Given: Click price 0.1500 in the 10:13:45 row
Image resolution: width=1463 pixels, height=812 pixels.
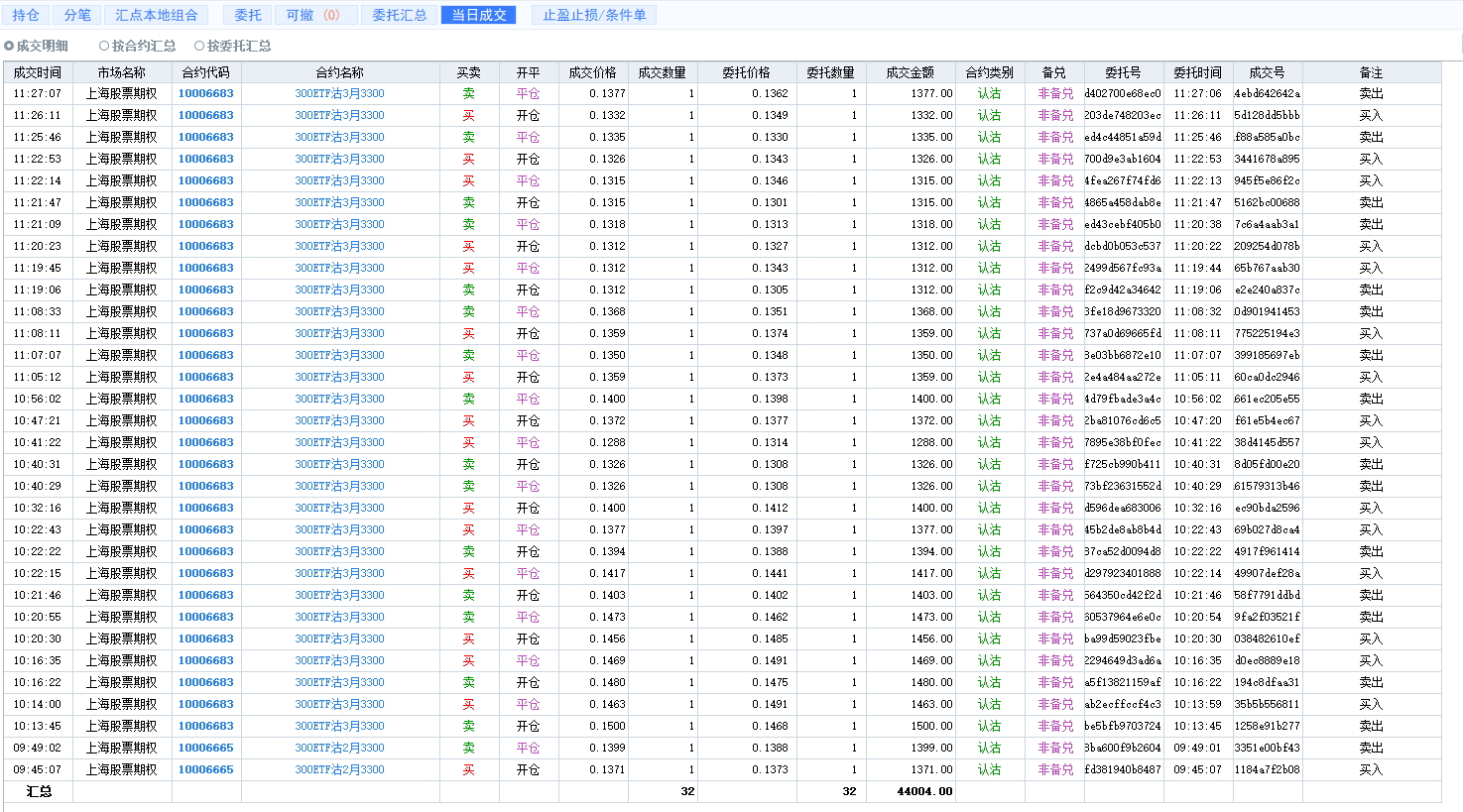Looking at the screenshot, I should point(607,726).
